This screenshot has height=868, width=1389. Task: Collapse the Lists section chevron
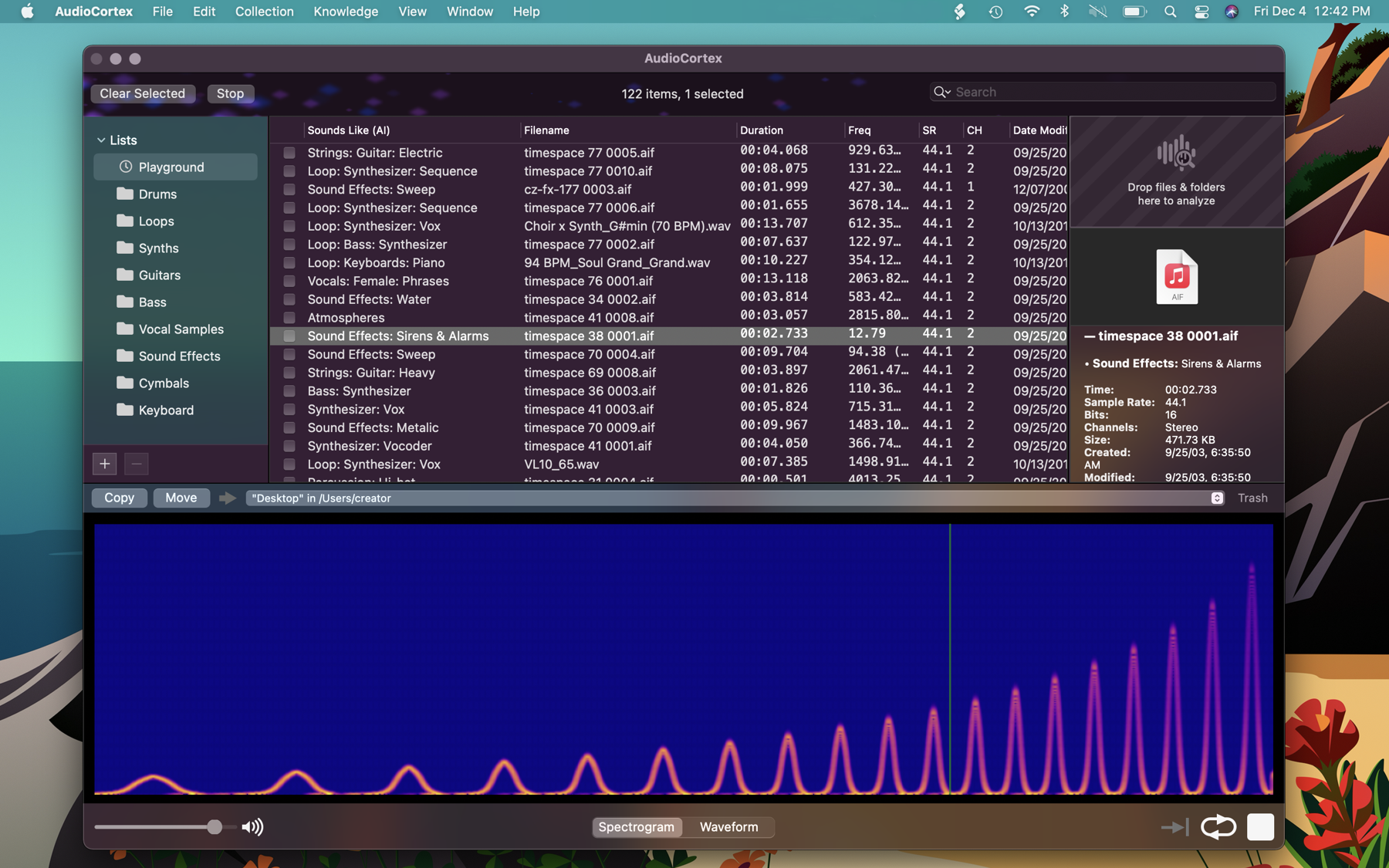[101, 140]
